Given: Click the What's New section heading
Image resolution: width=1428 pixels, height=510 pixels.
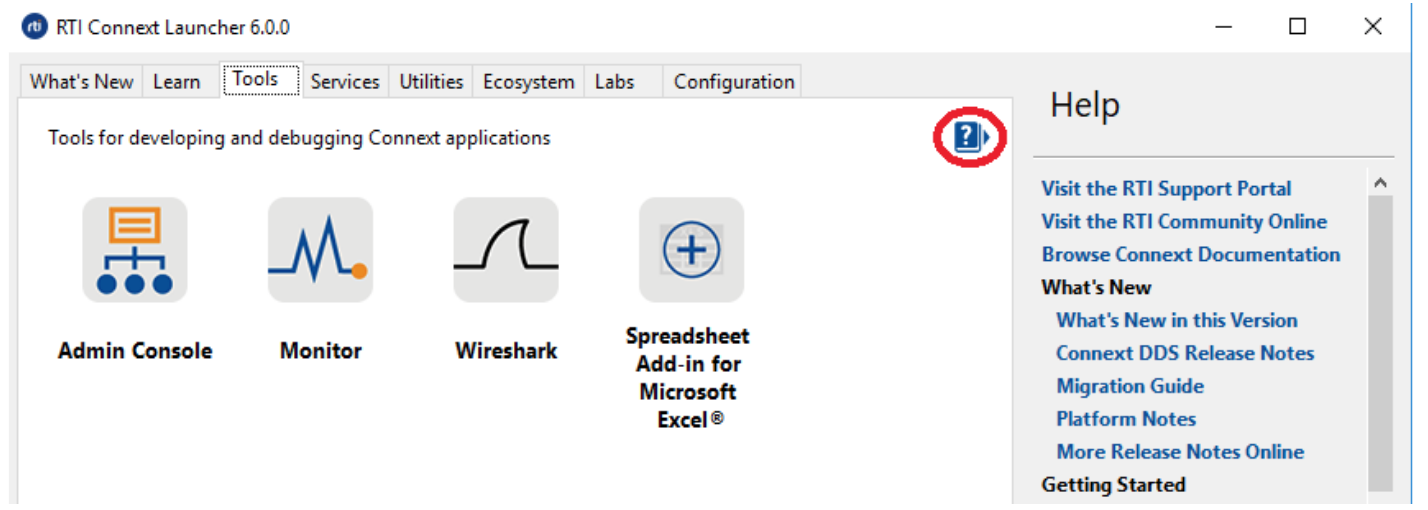Looking at the screenshot, I should point(1096,288).
